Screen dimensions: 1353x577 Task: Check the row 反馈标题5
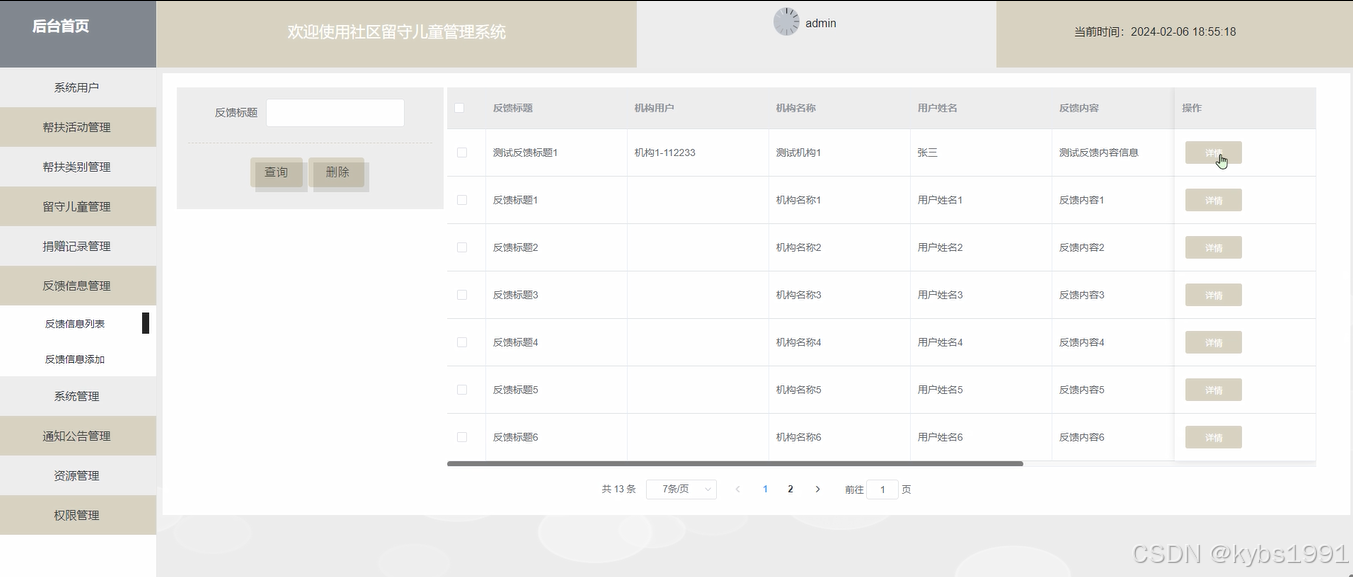[462, 390]
